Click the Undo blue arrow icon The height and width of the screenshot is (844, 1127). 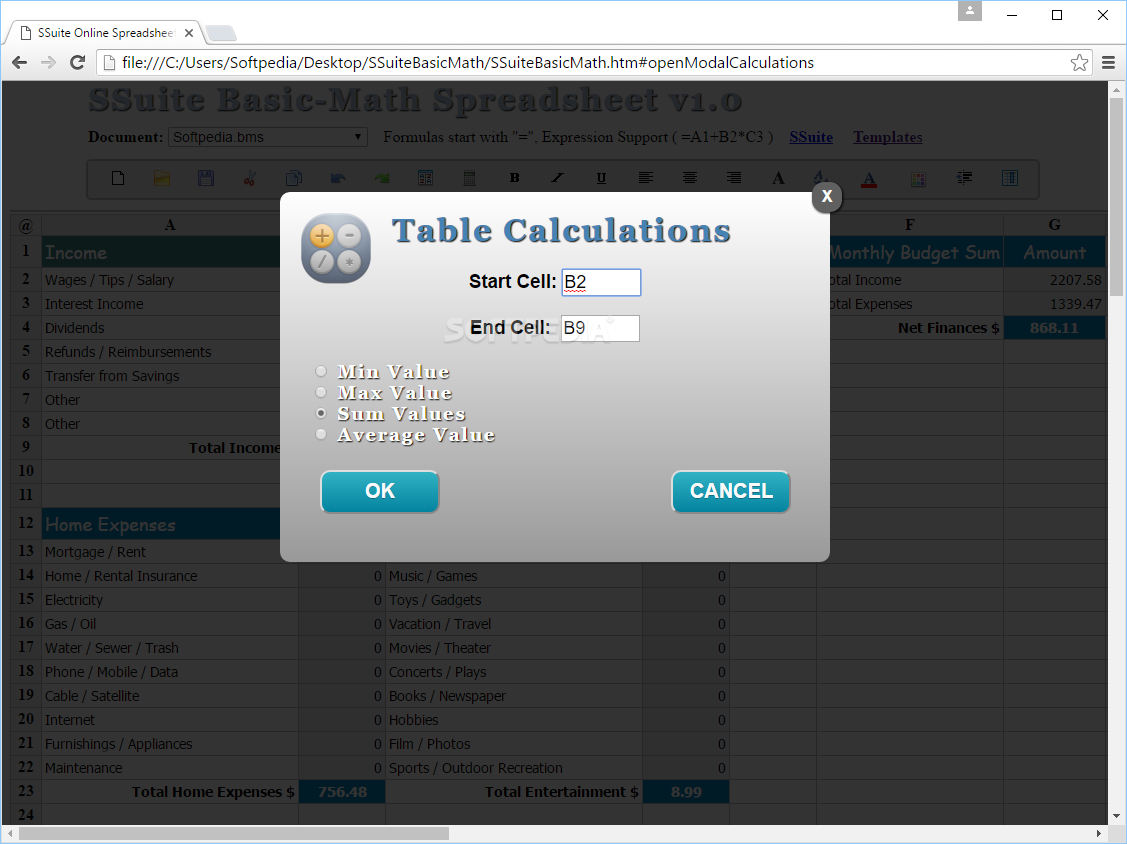tap(338, 178)
